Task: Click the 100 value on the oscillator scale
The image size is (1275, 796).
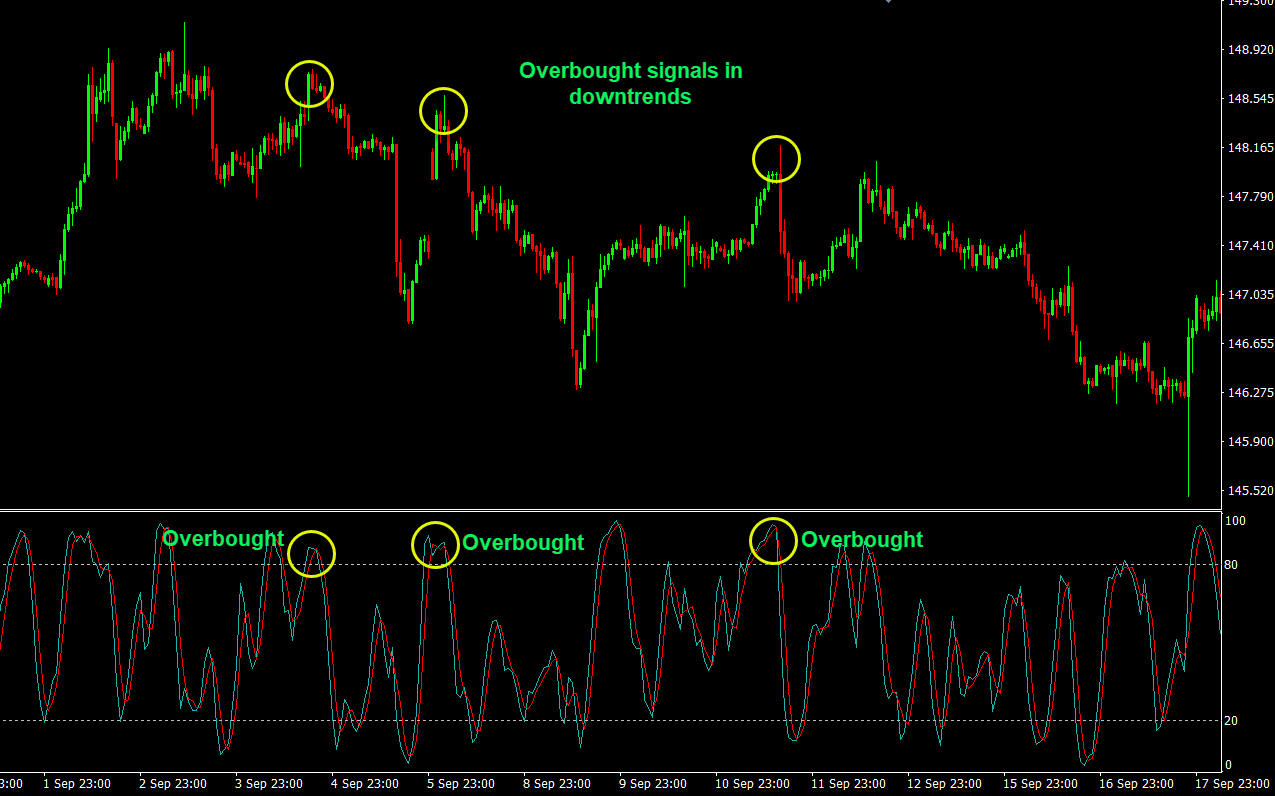Action: (x=1234, y=521)
